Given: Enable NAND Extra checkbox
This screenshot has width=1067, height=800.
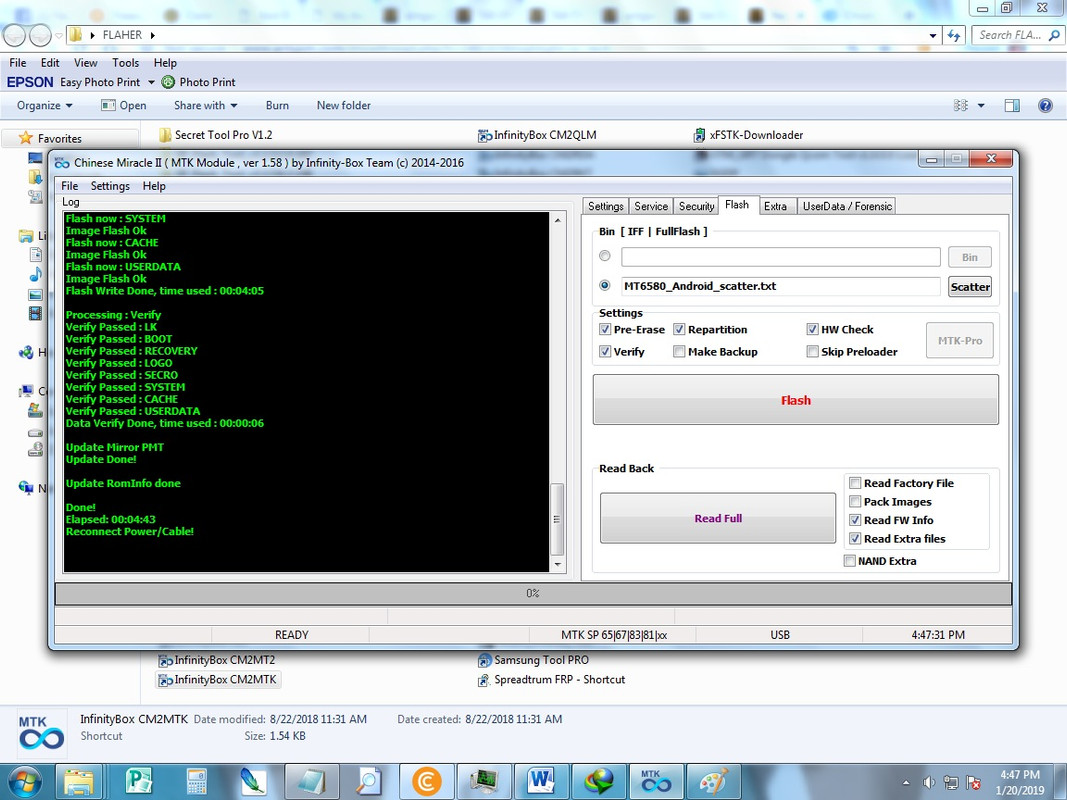Looking at the screenshot, I should tap(849, 561).
